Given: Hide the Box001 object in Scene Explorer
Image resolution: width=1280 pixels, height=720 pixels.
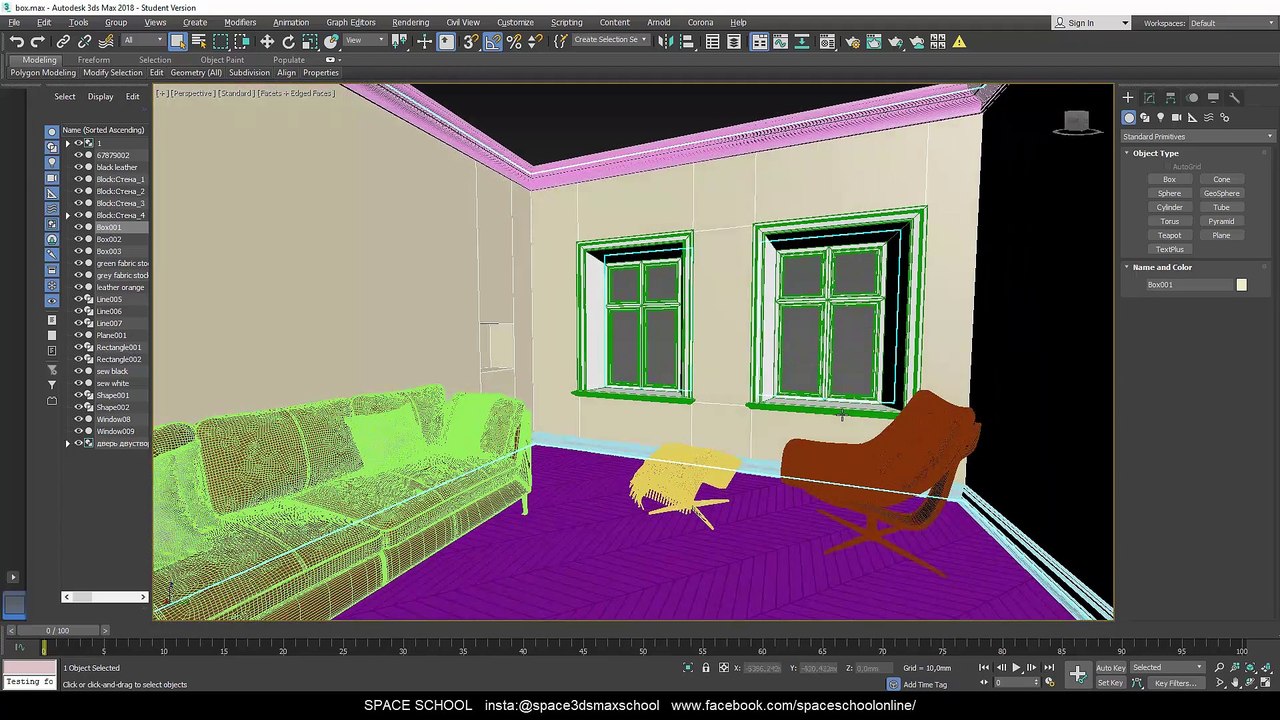Looking at the screenshot, I should (x=78, y=227).
